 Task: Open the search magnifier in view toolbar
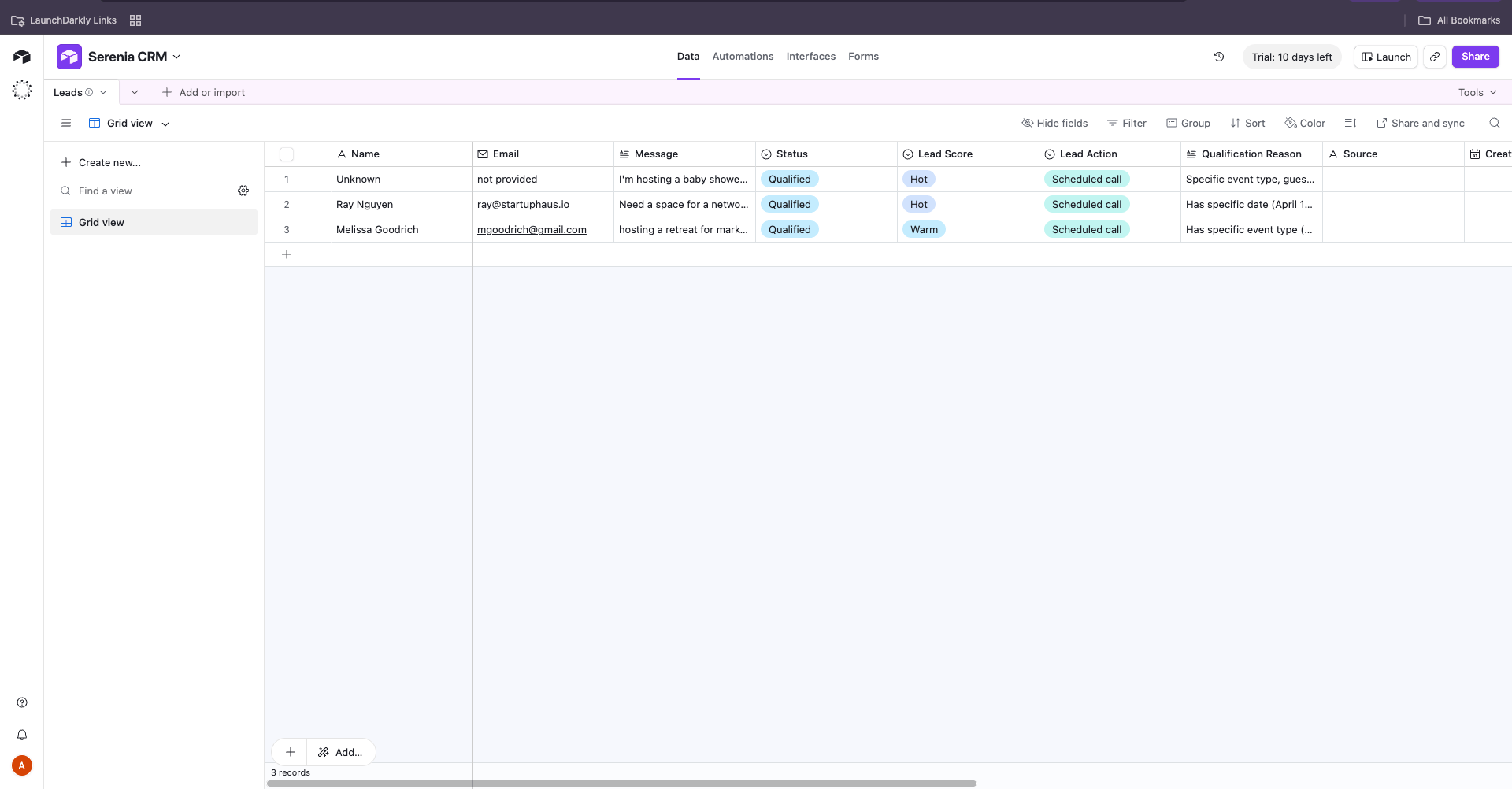pos(1494,123)
